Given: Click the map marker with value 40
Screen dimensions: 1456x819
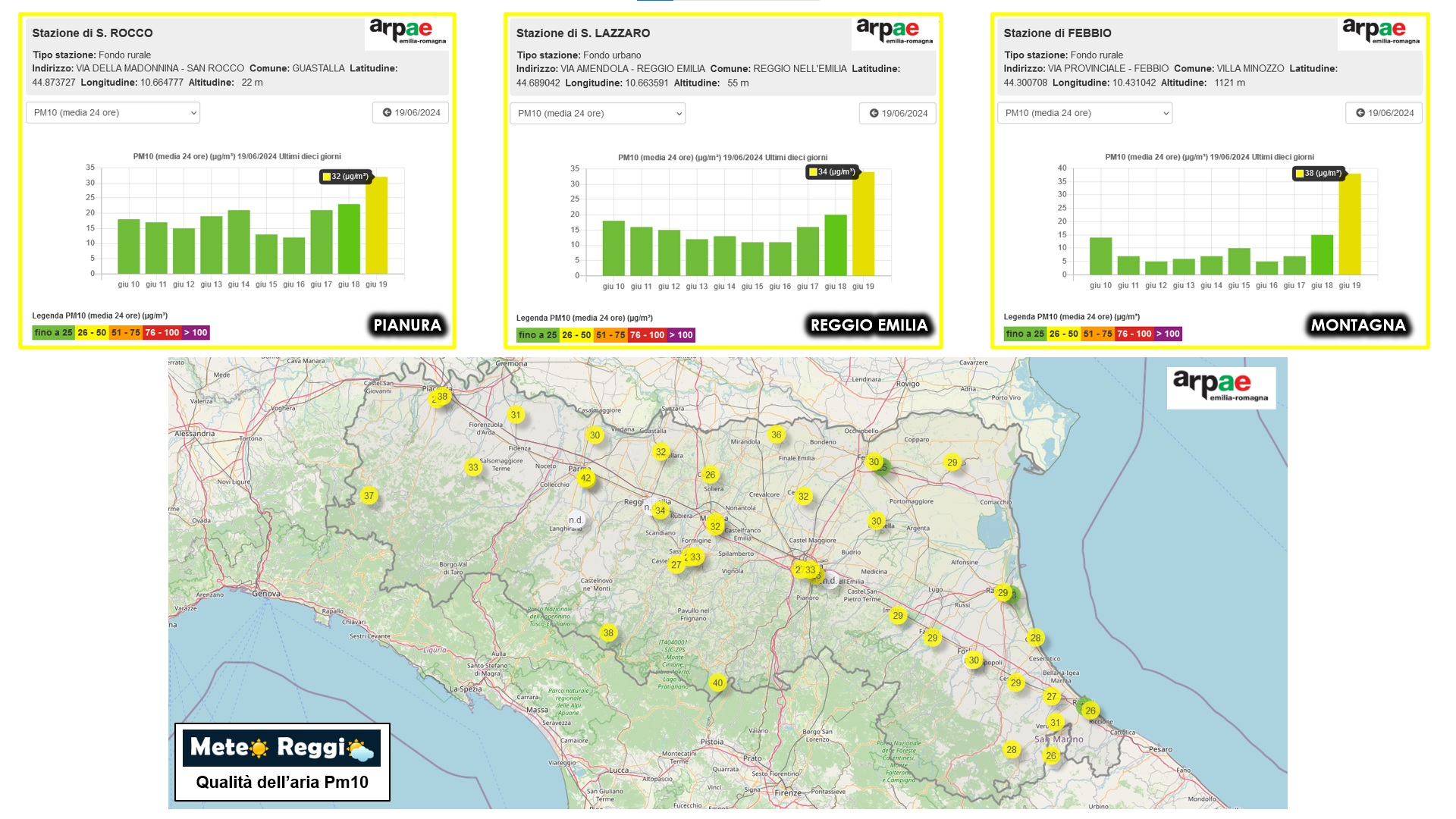Looking at the screenshot, I should pyautogui.click(x=717, y=682).
